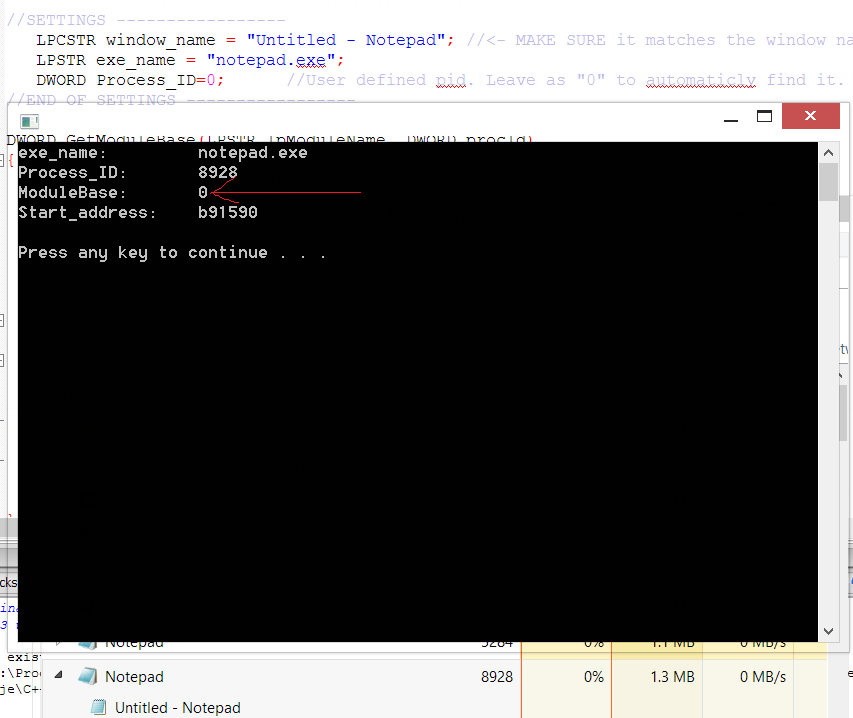Select the Notepad process icon in Task Manager
The width and height of the screenshot is (853, 718).
pyautogui.click(x=89, y=676)
